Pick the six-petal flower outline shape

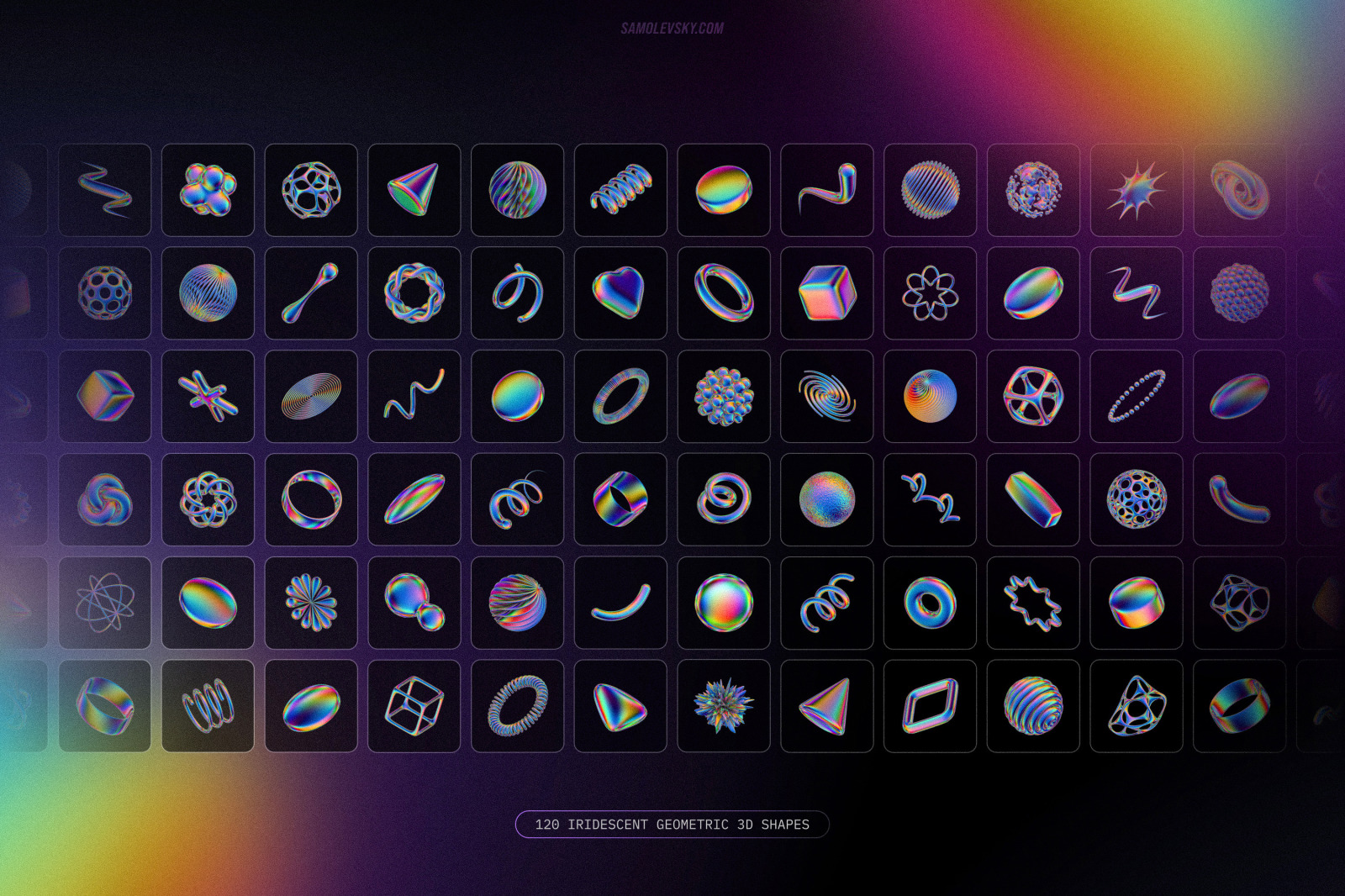[931, 293]
